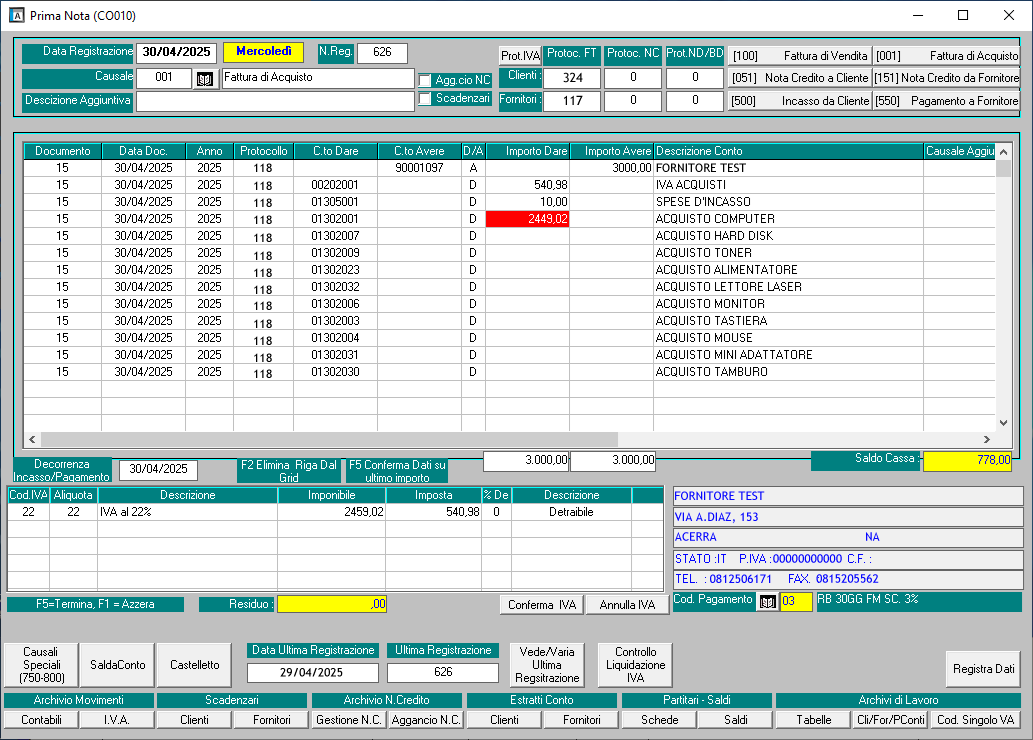
Task: Open Scadenzari Fornitori
Action: click(271, 720)
